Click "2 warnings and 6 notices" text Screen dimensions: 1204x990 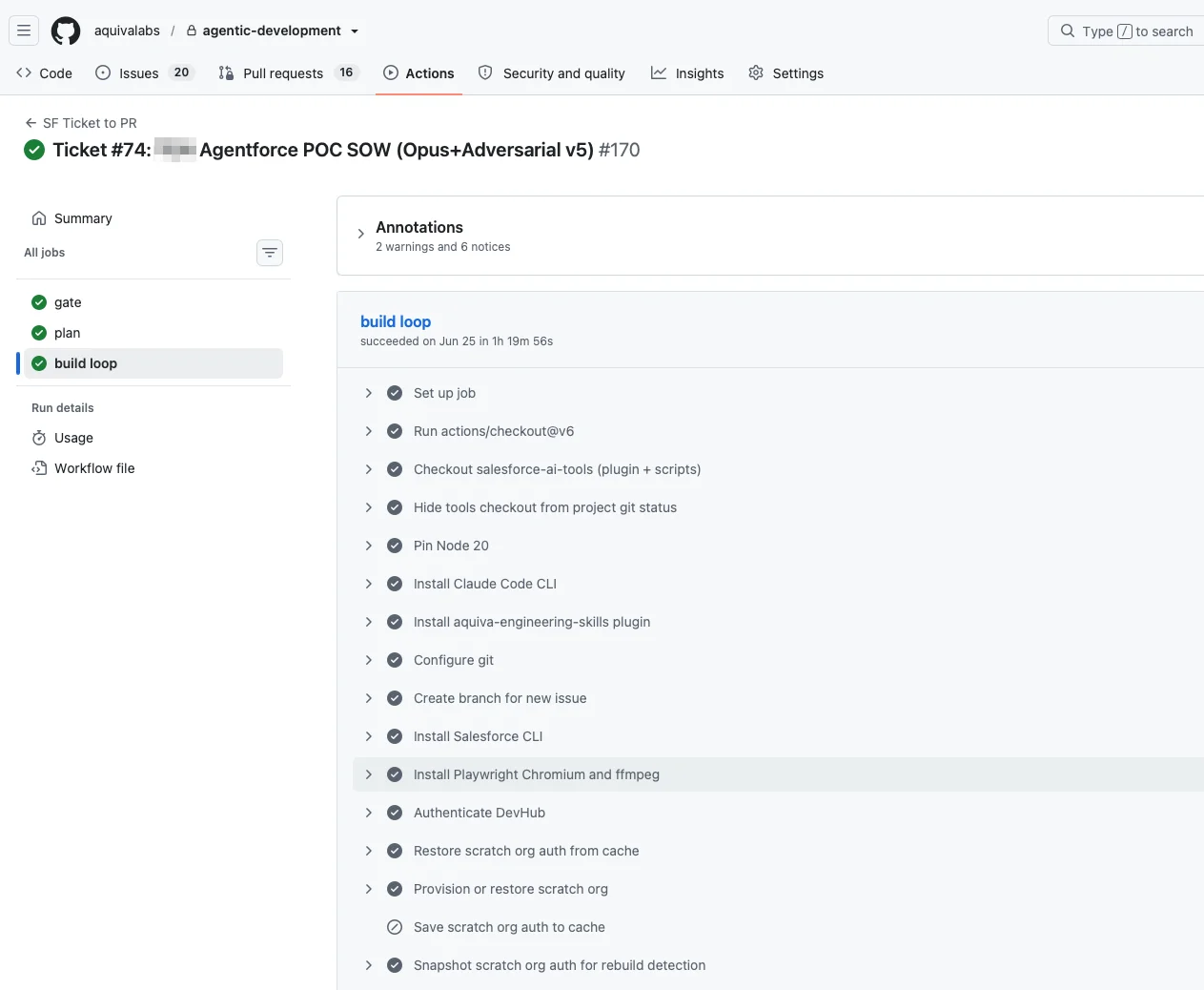click(x=443, y=247)
